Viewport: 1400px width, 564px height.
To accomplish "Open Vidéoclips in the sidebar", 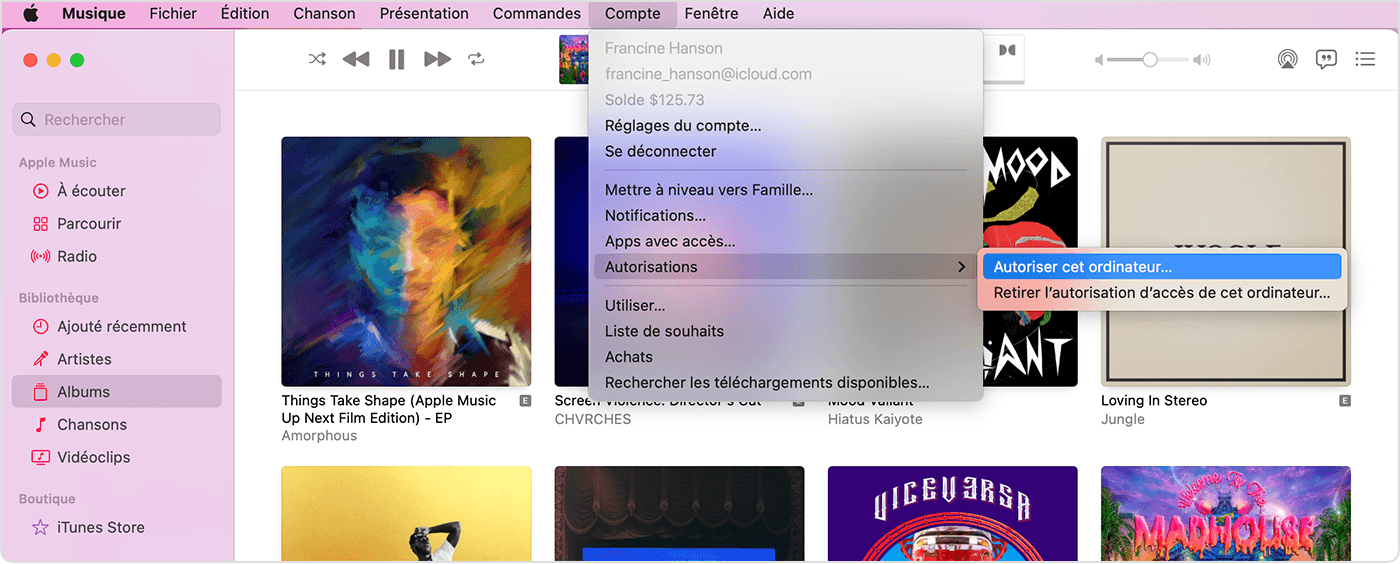I will point(117,458).
